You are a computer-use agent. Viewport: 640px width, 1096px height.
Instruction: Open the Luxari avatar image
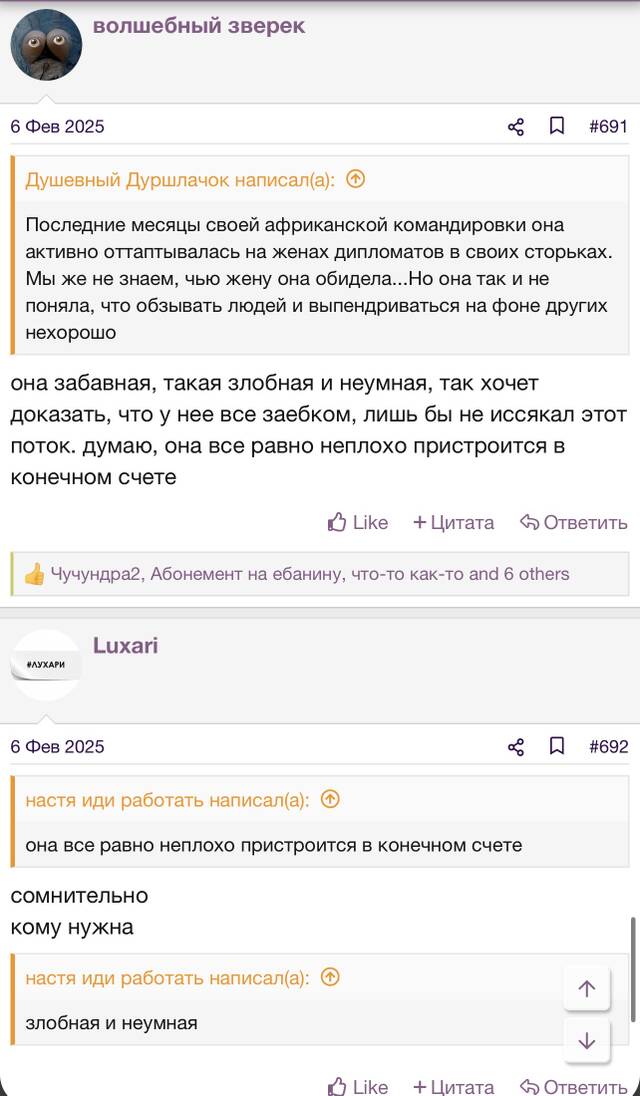click(x=46, y=665)
